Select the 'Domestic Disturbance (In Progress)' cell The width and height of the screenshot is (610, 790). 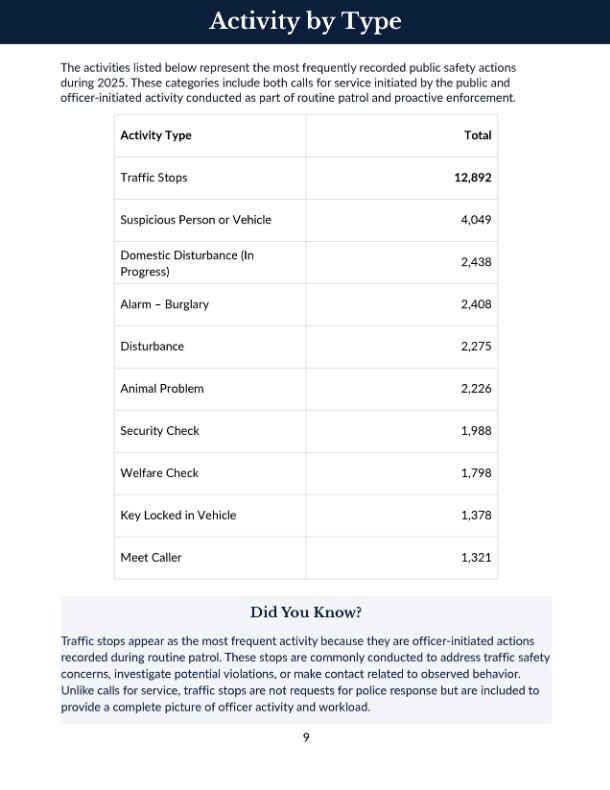coord(187,263)
